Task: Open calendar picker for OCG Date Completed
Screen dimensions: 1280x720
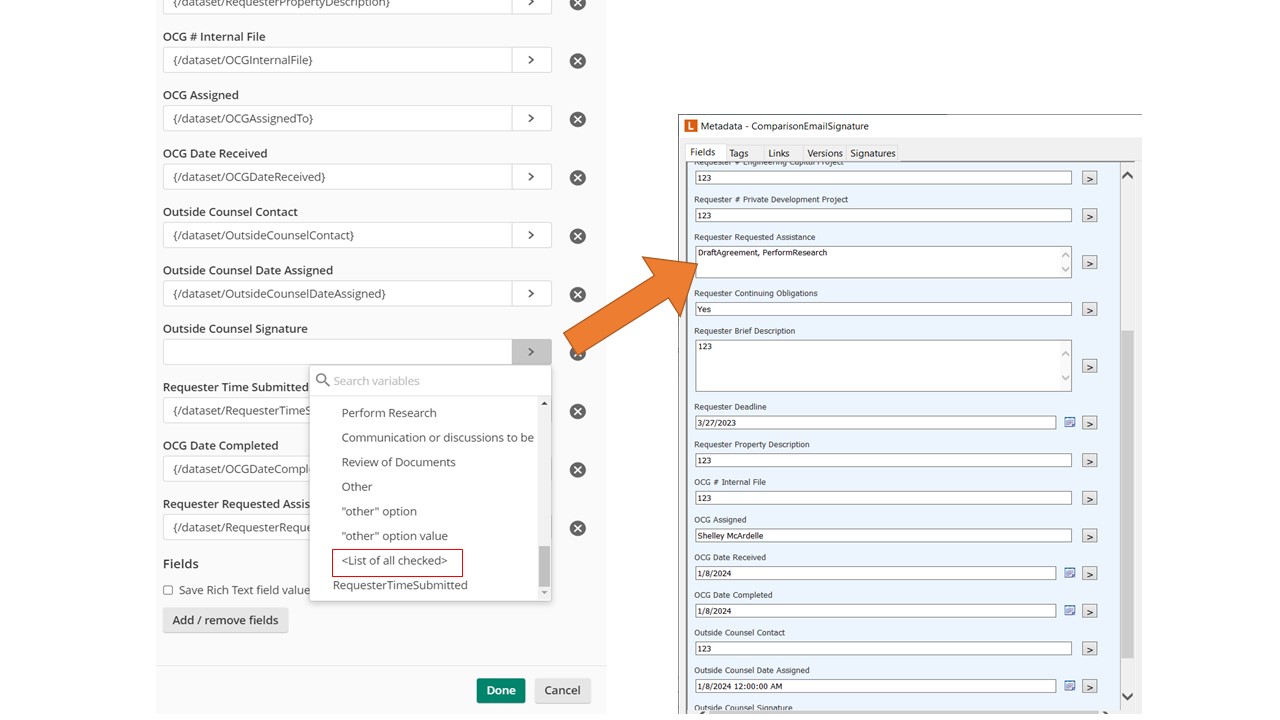Action: click(1069, 611)
